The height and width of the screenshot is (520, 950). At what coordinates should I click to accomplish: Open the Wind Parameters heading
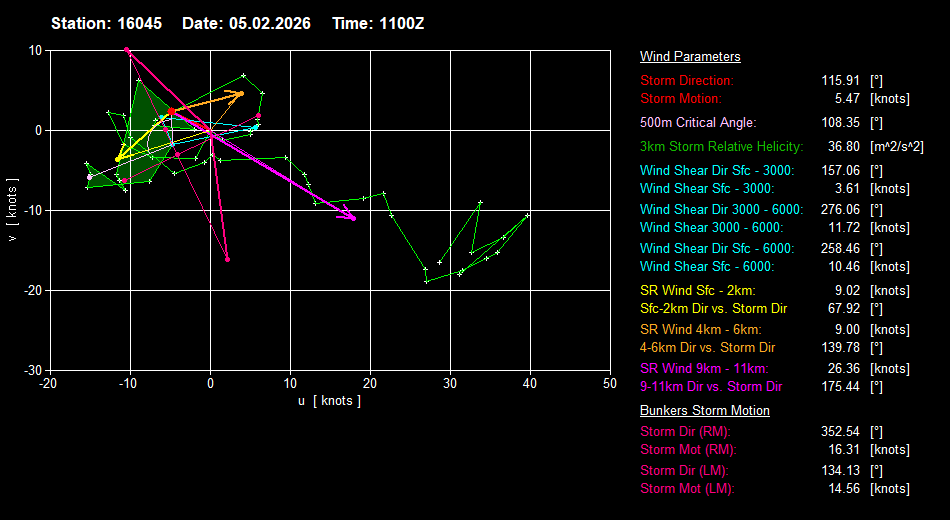(690, 57)
